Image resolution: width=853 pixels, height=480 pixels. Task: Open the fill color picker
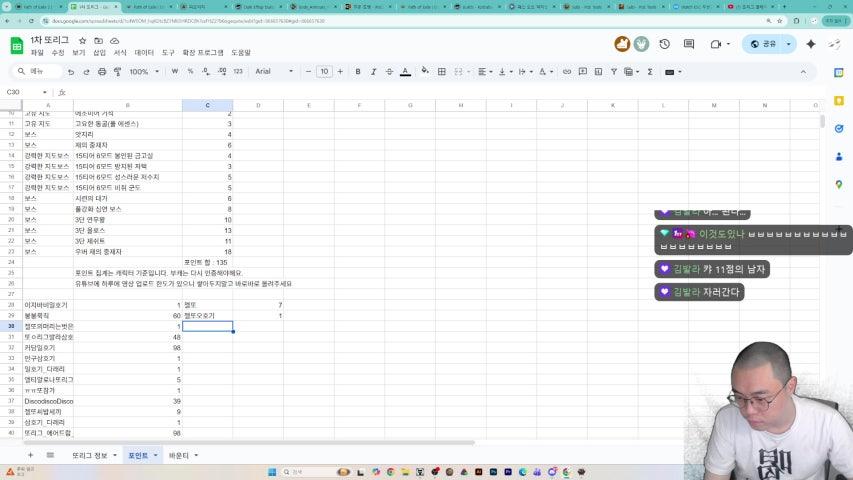(425, 71)
